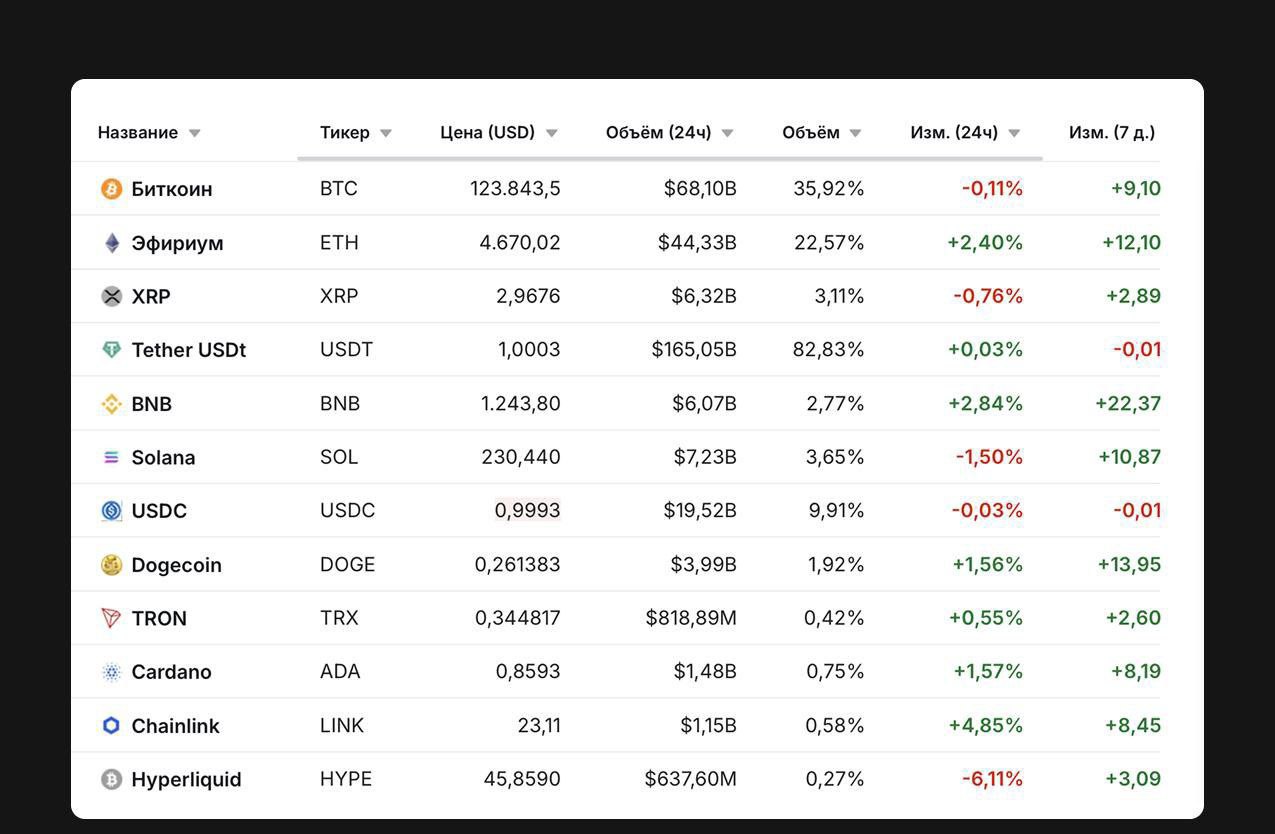Click the TRON logo icon
Image resolution: width=1275 pixels, height=834 pixels.
tap(112, 618)
